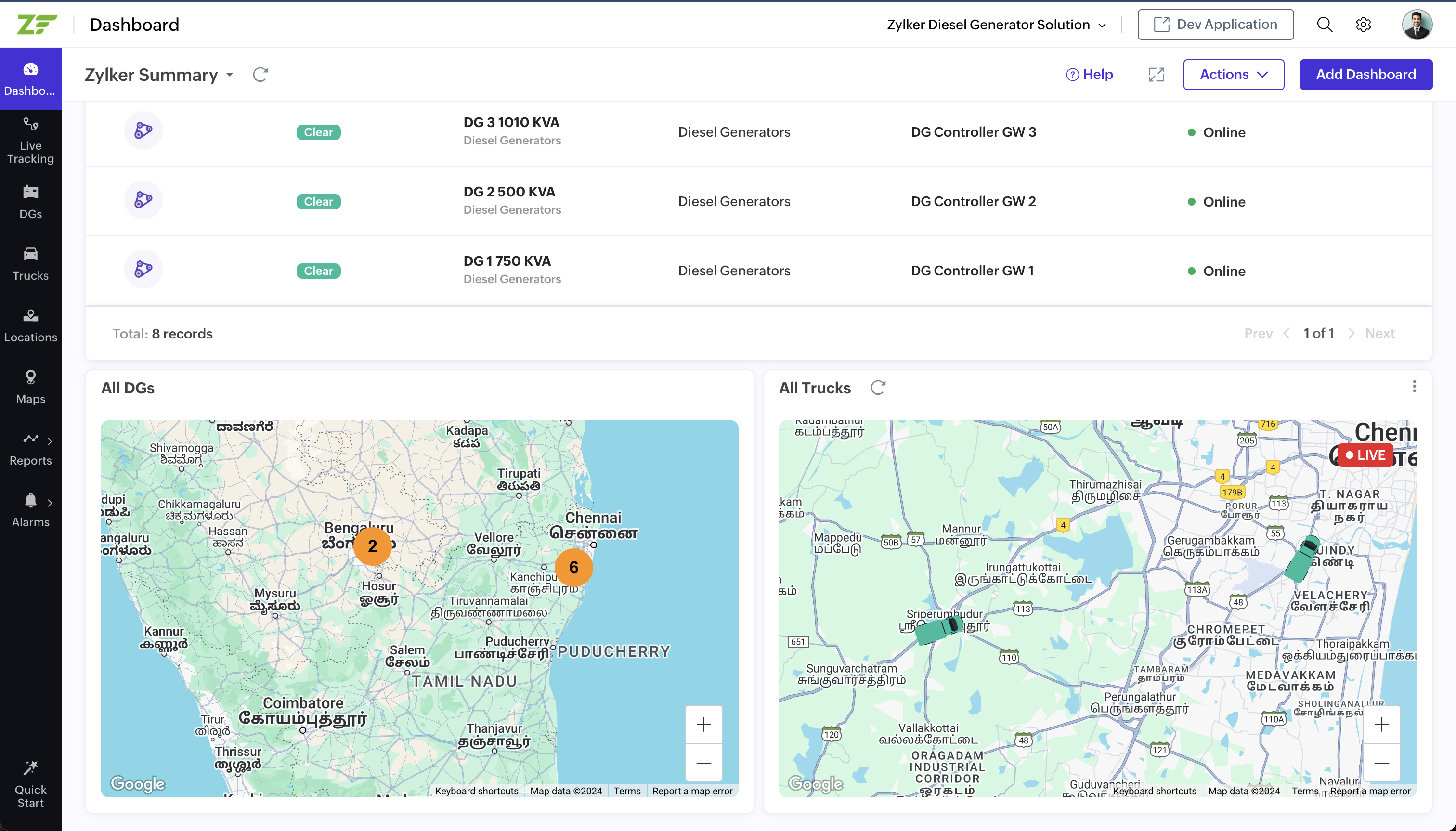Open Trucks in the sidebar
1456x831 pixels.
pos(31,264)
